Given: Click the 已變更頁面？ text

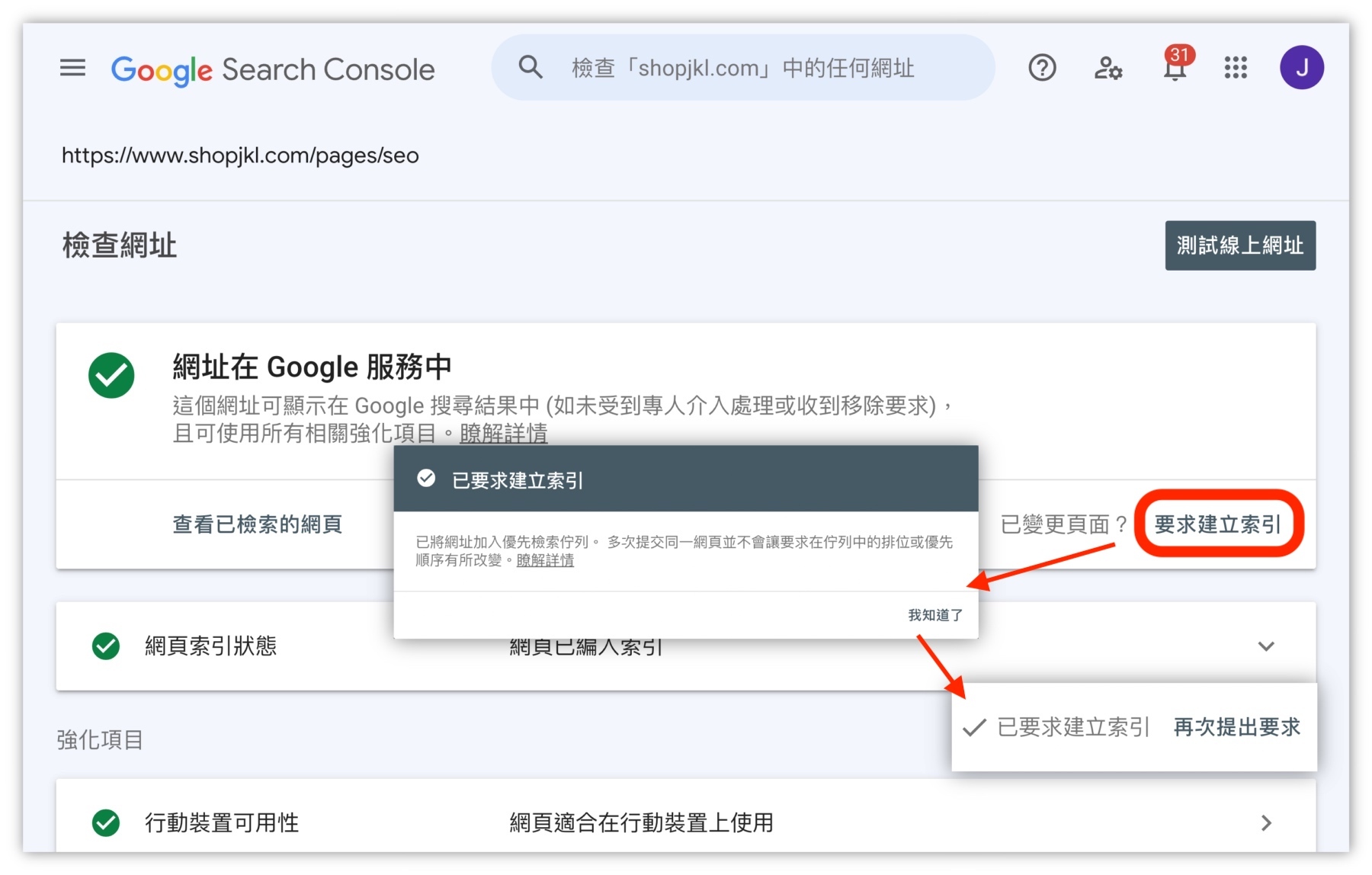Looking at the screenshot, I should [x=1064, y=524].
